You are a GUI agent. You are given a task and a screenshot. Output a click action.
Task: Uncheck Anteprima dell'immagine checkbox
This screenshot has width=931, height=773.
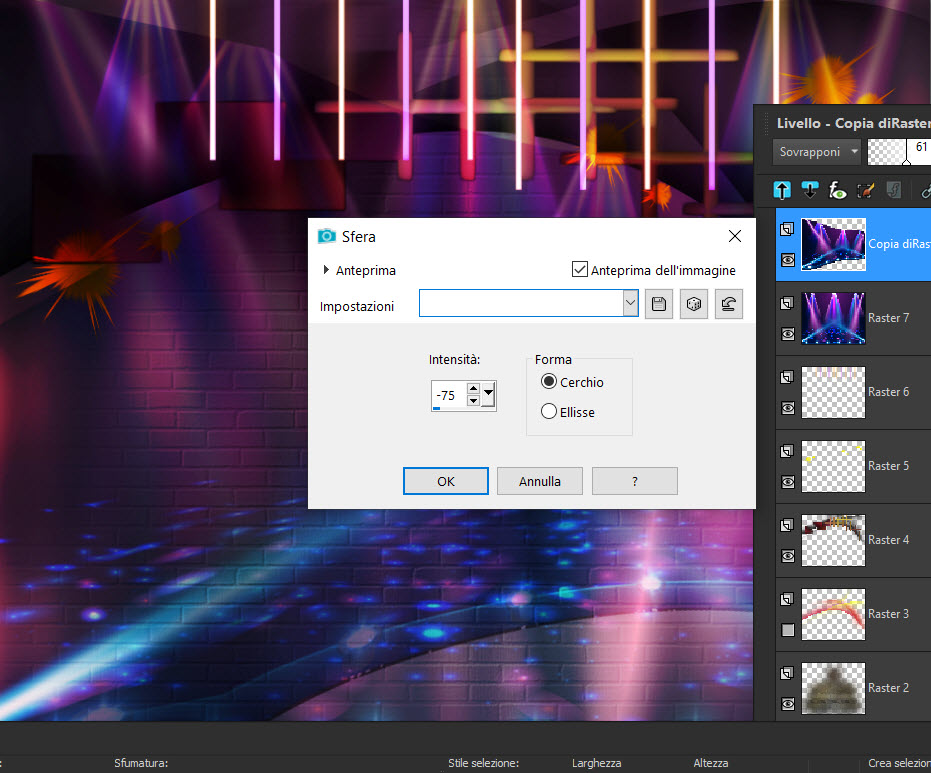[x=580, y=270]
